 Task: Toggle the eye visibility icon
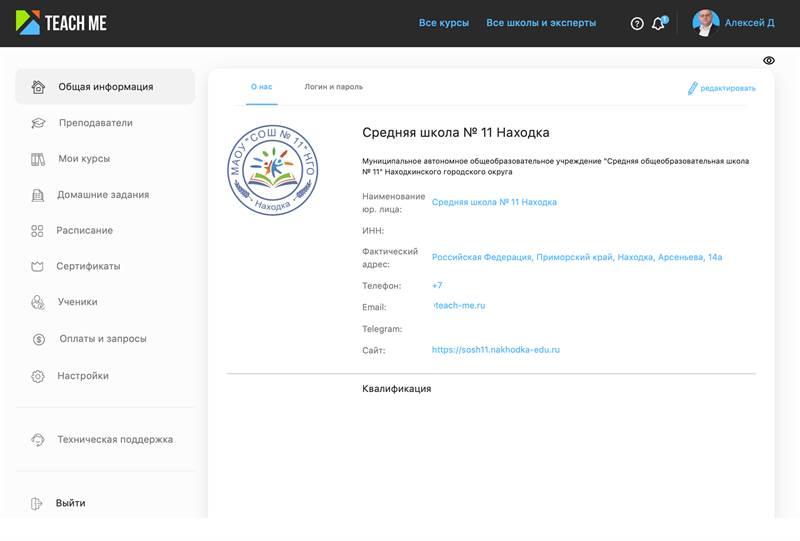(769, 61)
